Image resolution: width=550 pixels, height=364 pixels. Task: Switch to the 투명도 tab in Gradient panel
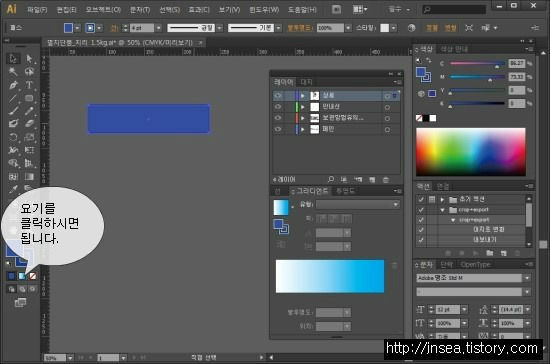pyautogui.click(x=345, y=191)
